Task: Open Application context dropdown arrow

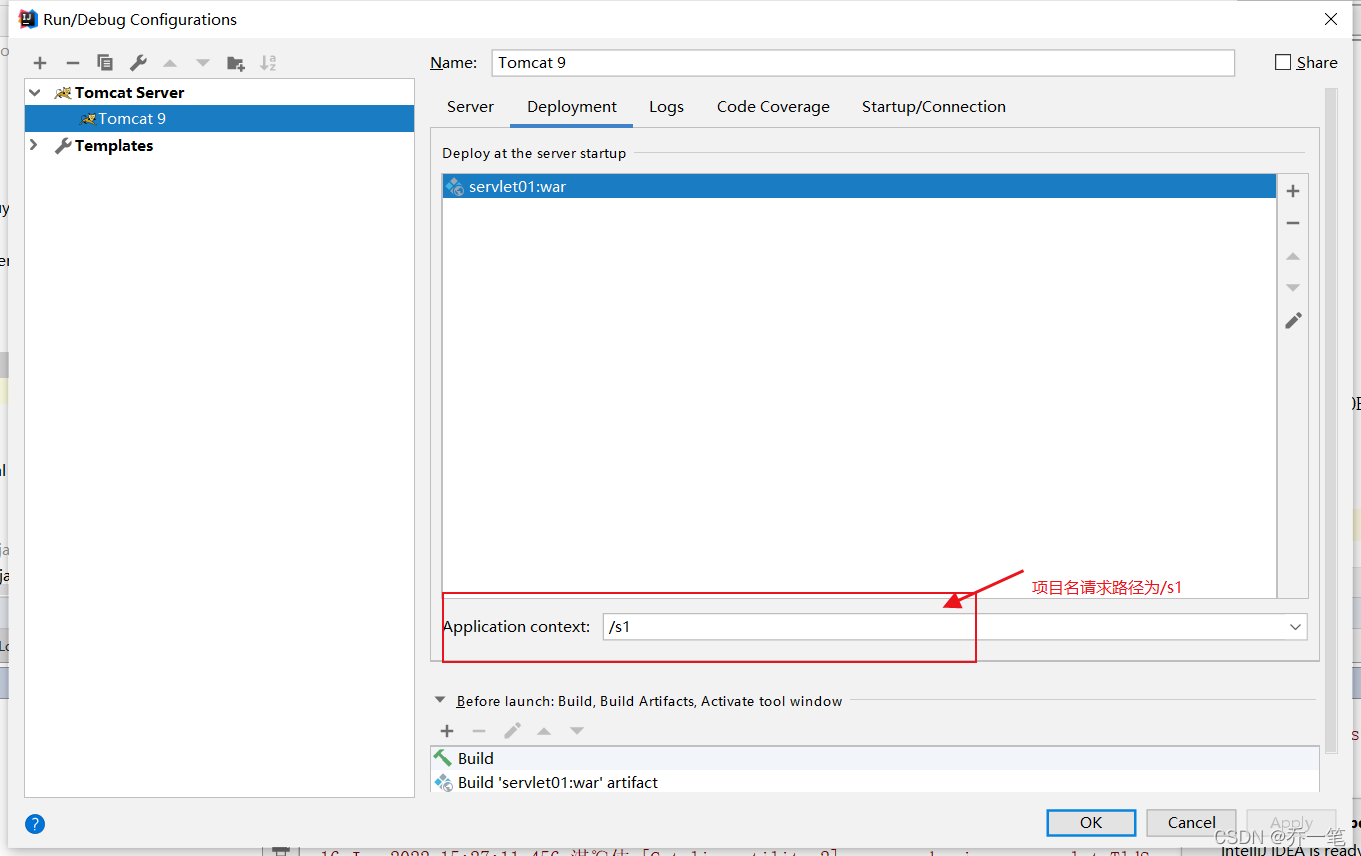Action: (x=1295, y=627)
